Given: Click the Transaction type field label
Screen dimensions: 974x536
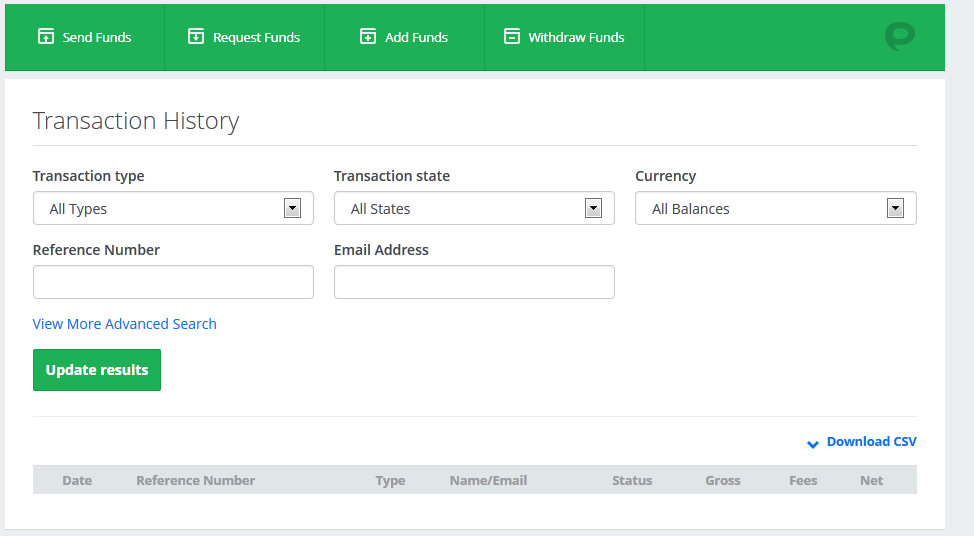Looking at the screenshot, I should click(x=88, y=176).
